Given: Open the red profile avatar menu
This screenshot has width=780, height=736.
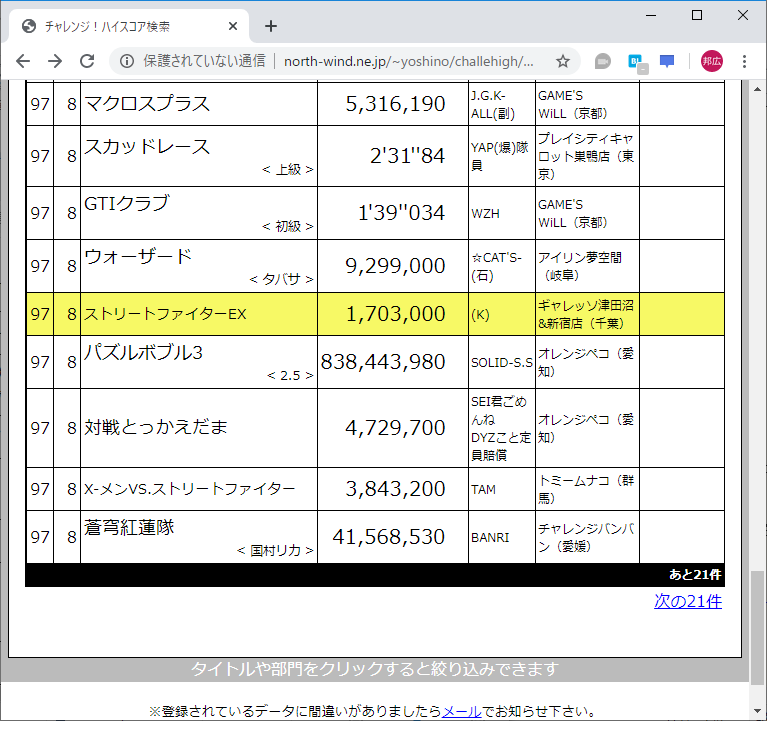Looking at the screenshot, I should (711, 61).
